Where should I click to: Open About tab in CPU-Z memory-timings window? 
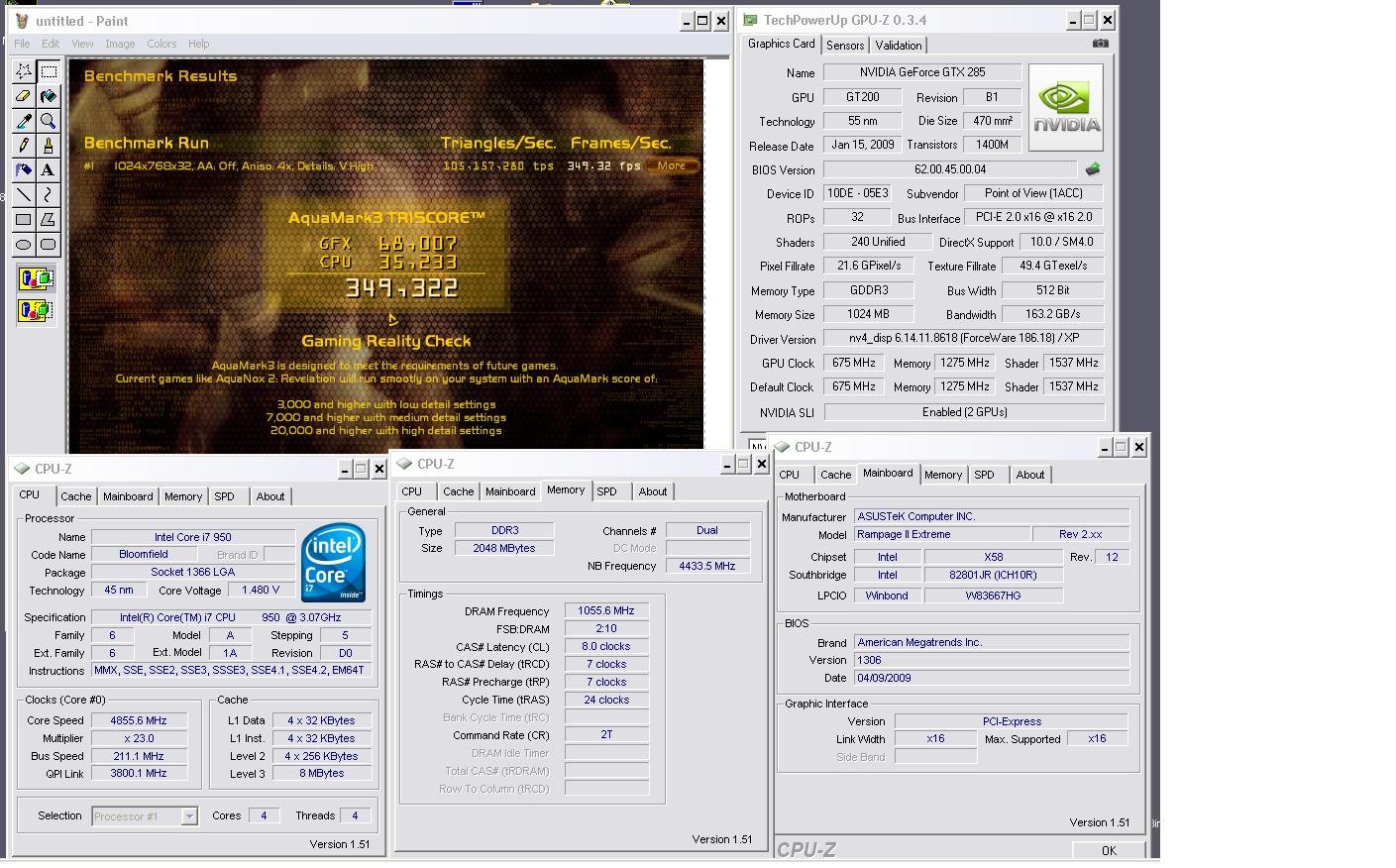[x=652, y=491]
